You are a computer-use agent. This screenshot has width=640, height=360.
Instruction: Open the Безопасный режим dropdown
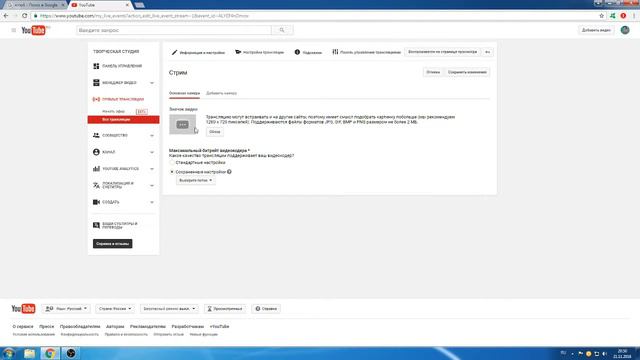[169, 309]
